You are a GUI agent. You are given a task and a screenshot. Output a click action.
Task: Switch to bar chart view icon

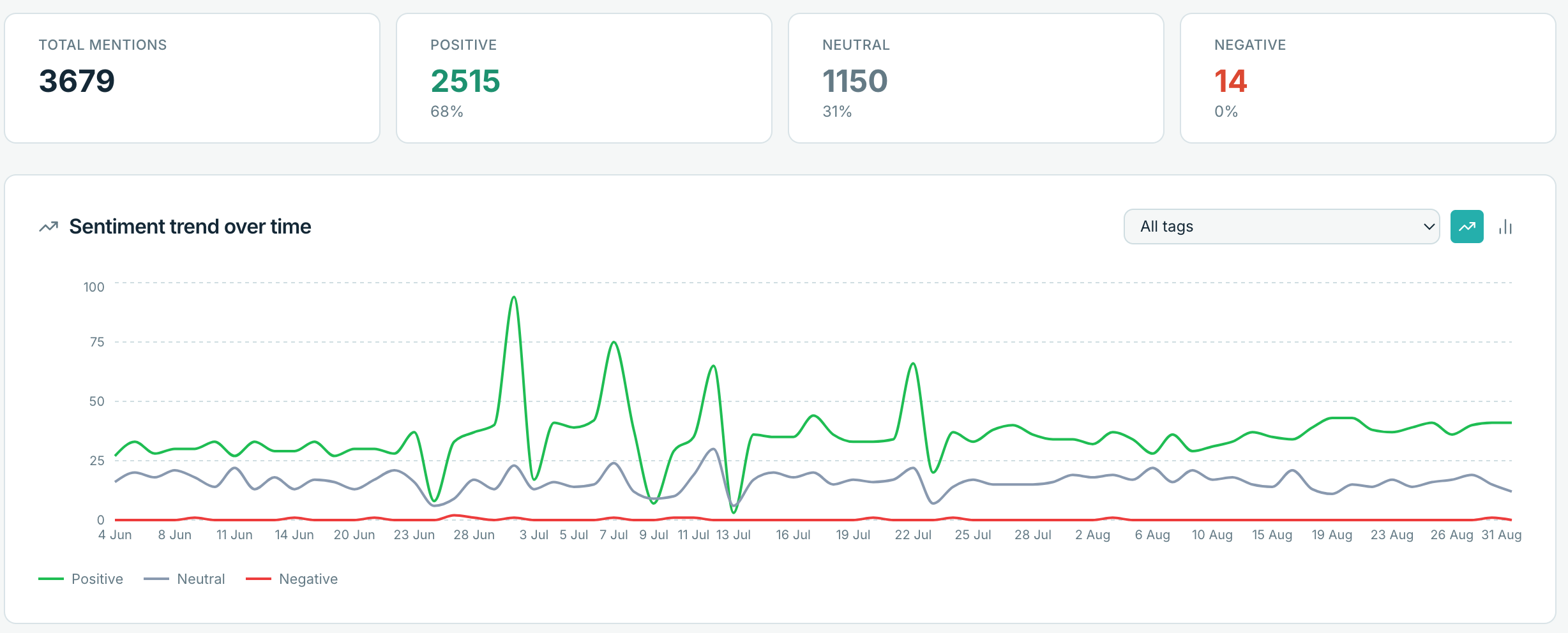(x=1505, y=227)
